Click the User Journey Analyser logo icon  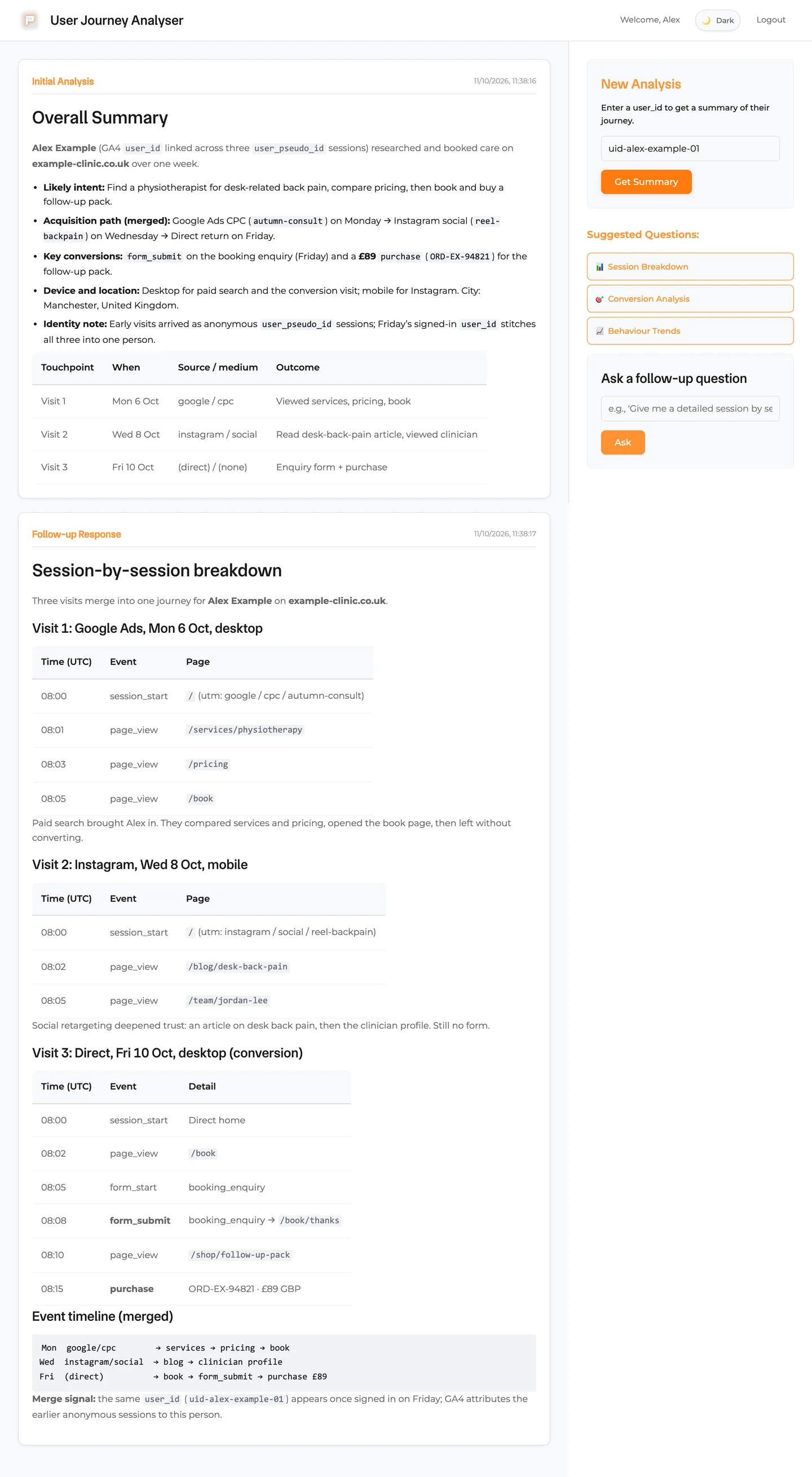[x=29, y=20]
